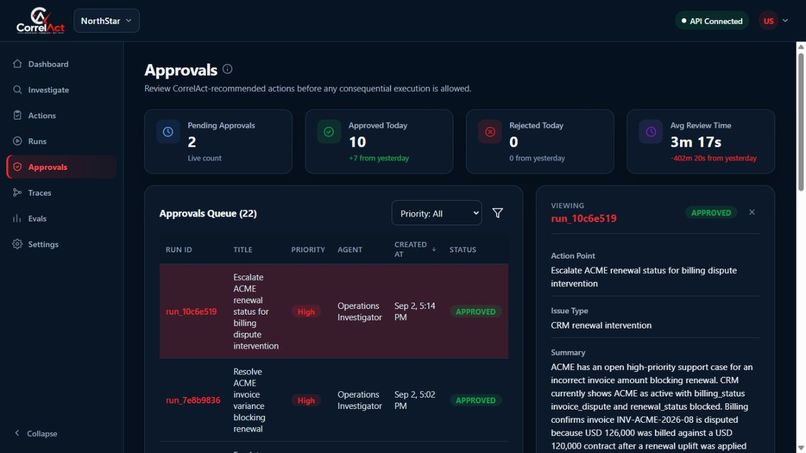Click the Evals bar chart icon
The height and width of the screenshot is (453, 806).
click(x=17, y=218)
